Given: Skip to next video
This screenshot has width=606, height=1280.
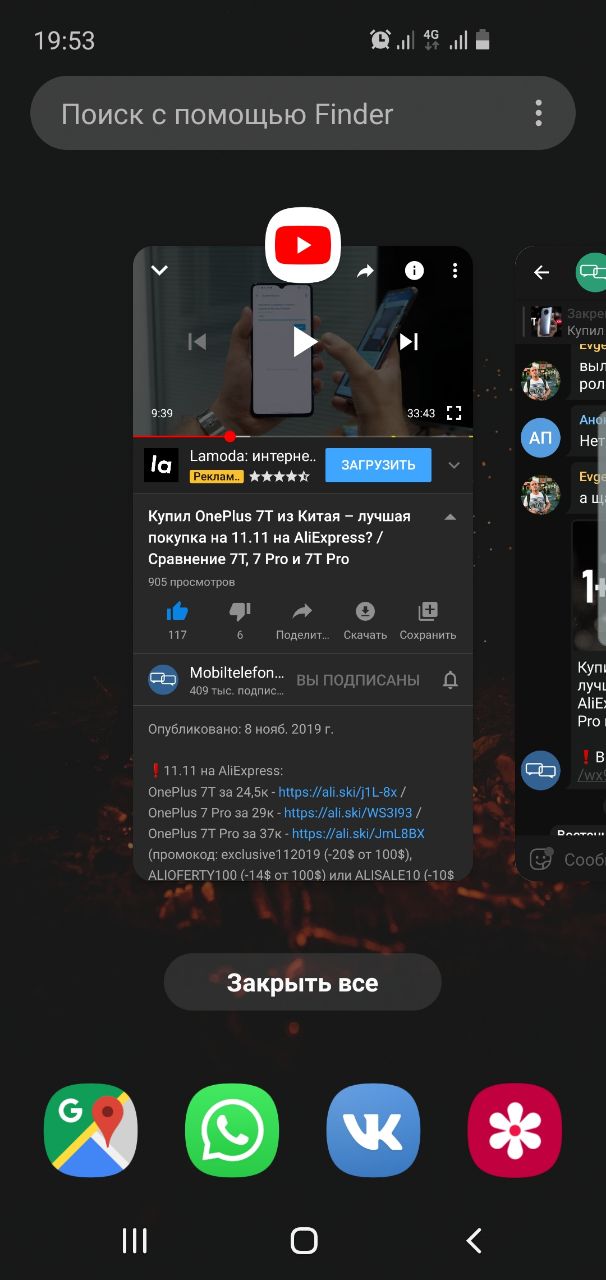Looking at the screenshot, I should (x=409, y=342).
